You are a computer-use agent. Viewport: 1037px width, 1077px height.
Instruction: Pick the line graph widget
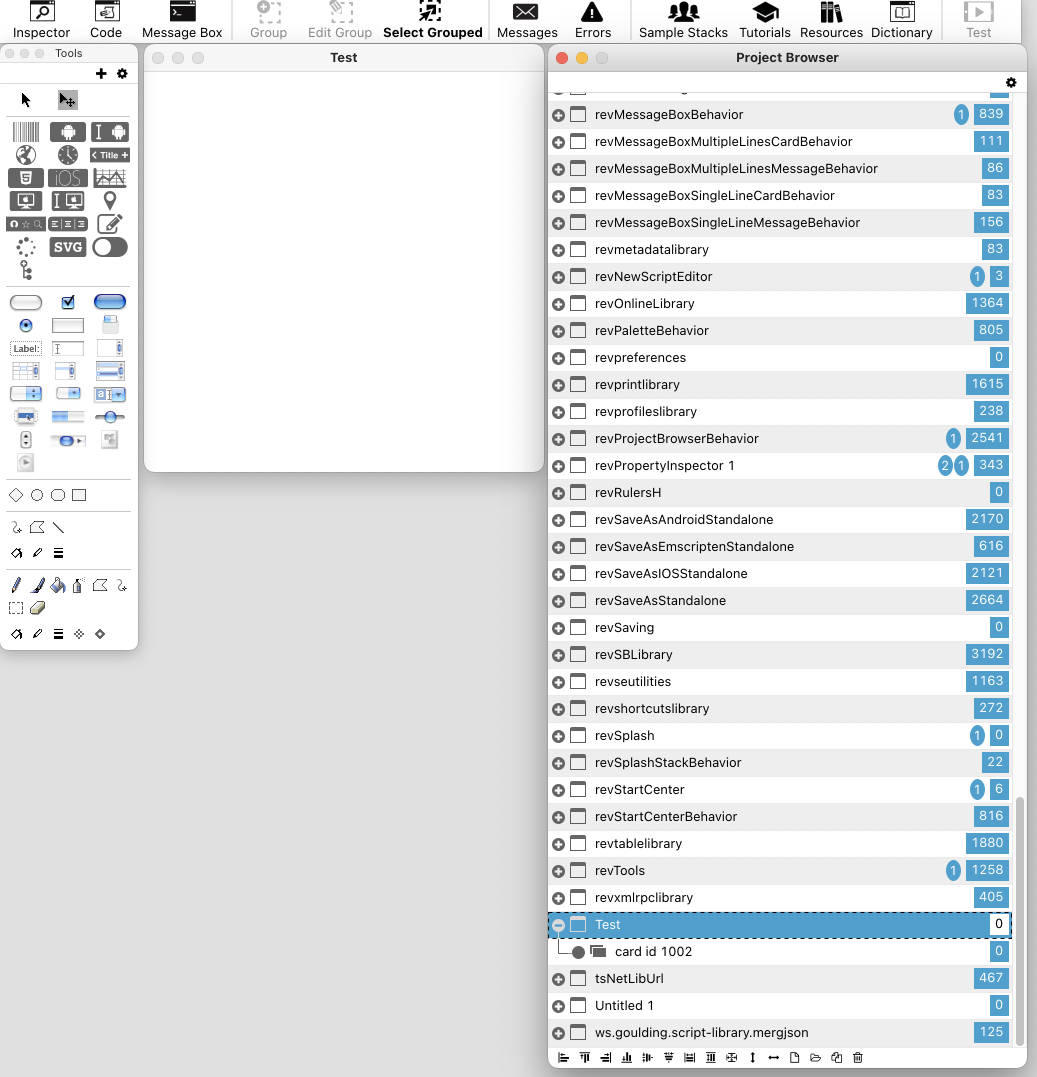point(110,178)
